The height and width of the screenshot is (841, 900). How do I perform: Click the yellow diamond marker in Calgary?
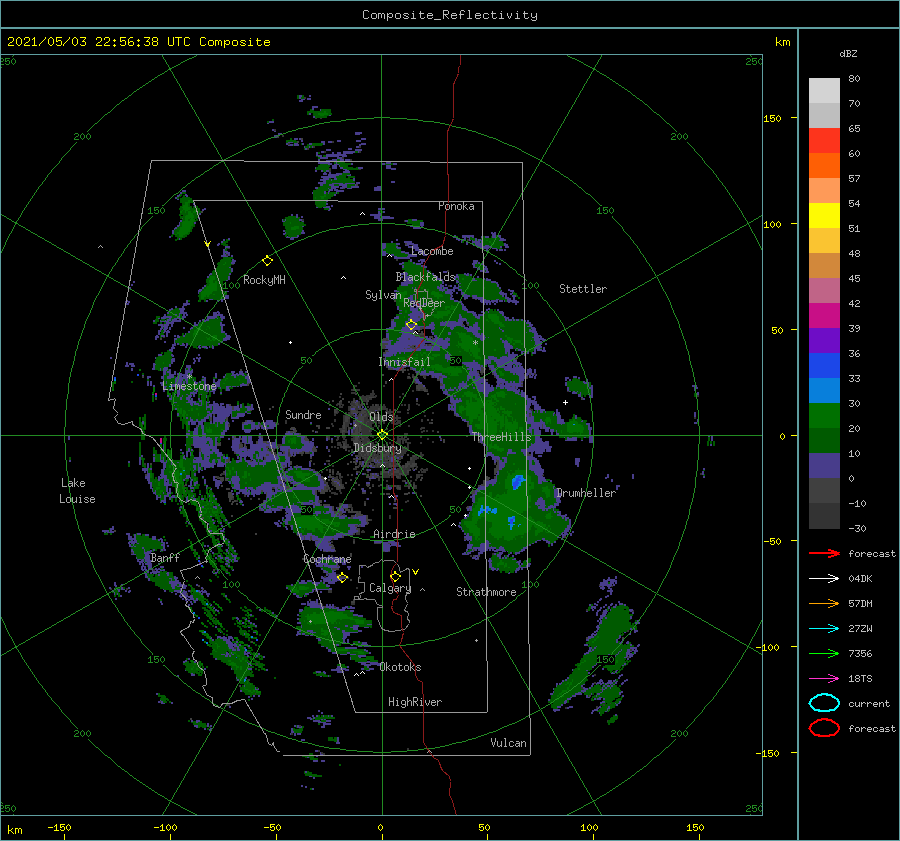pyautogui.click(x=395, y=576)
